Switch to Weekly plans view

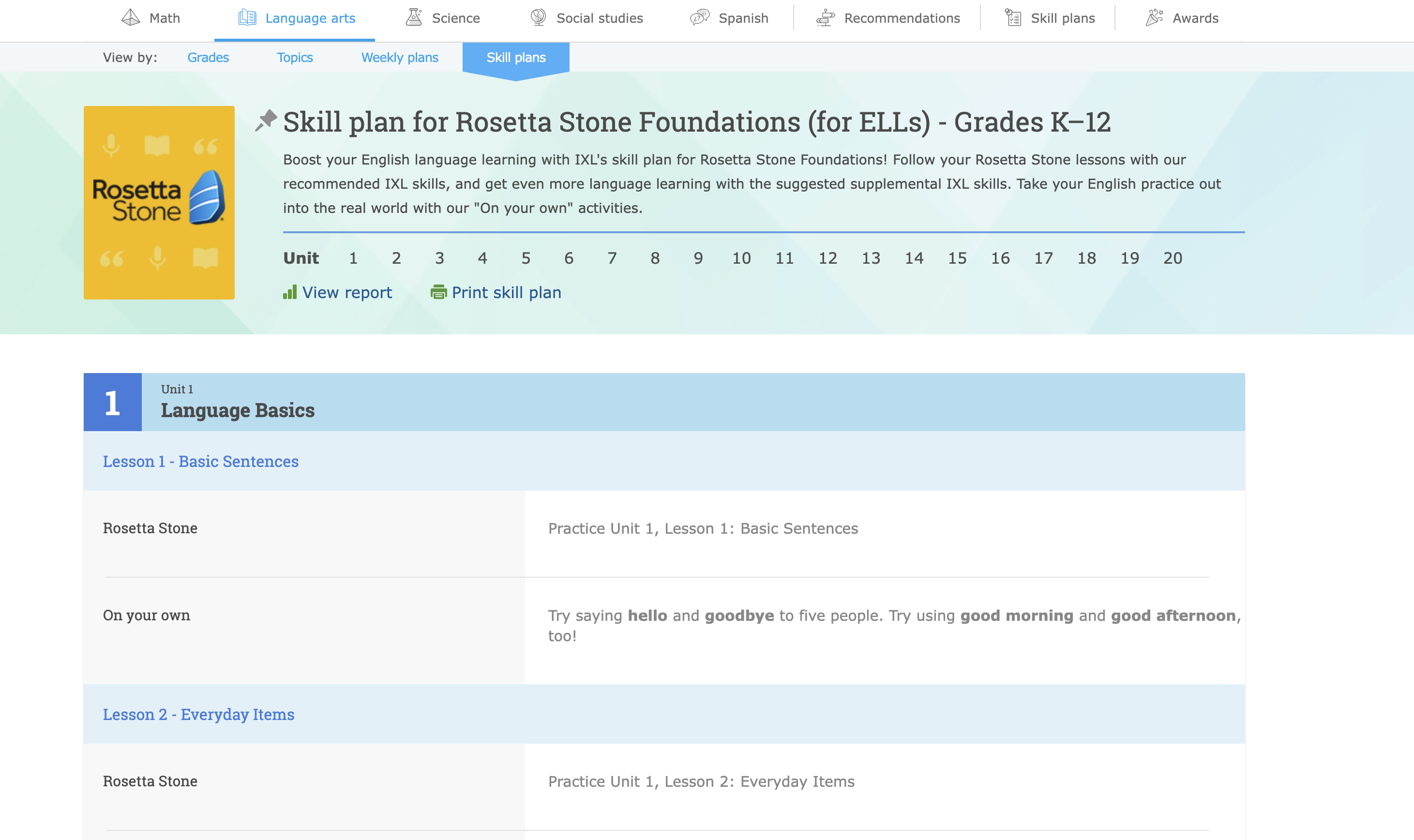click(400, 57)
